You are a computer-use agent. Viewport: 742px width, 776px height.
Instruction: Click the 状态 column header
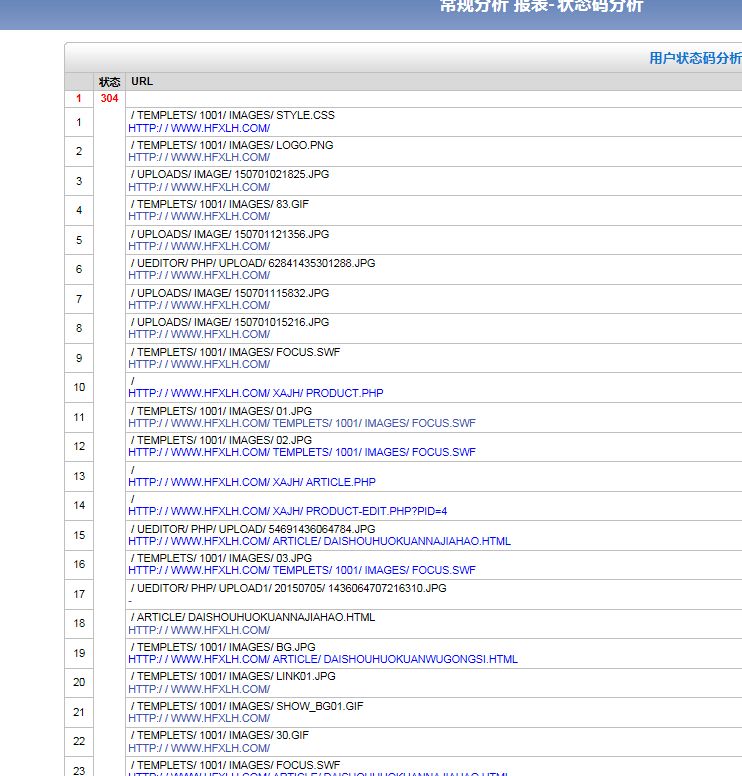click(x=109, y=82)
